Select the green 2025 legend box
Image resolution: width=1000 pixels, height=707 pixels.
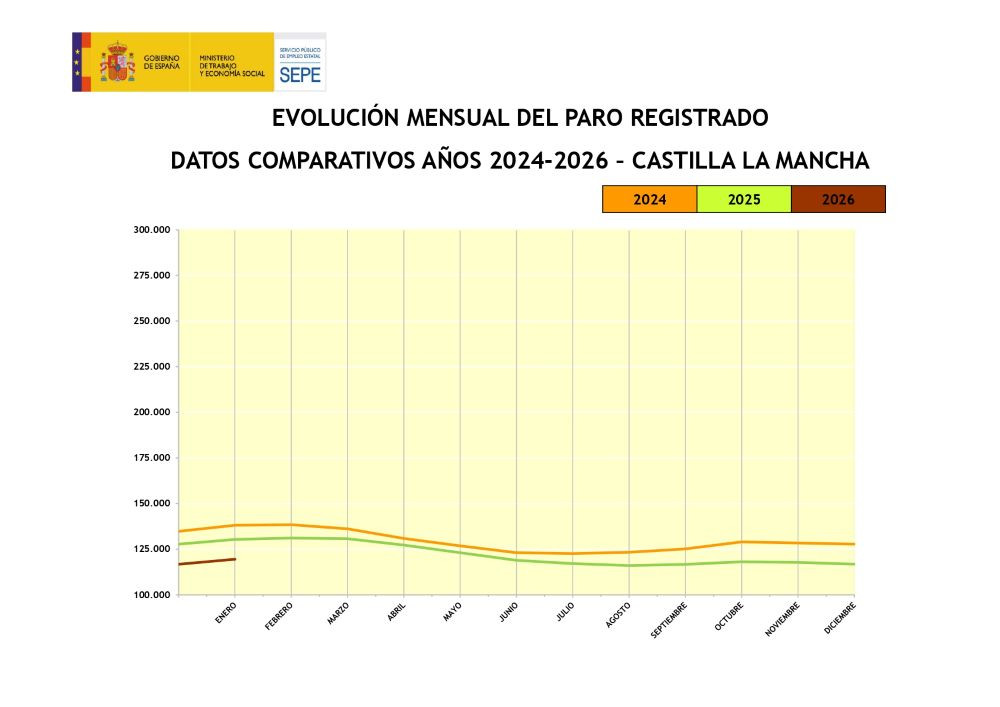[x=743, y=199]
